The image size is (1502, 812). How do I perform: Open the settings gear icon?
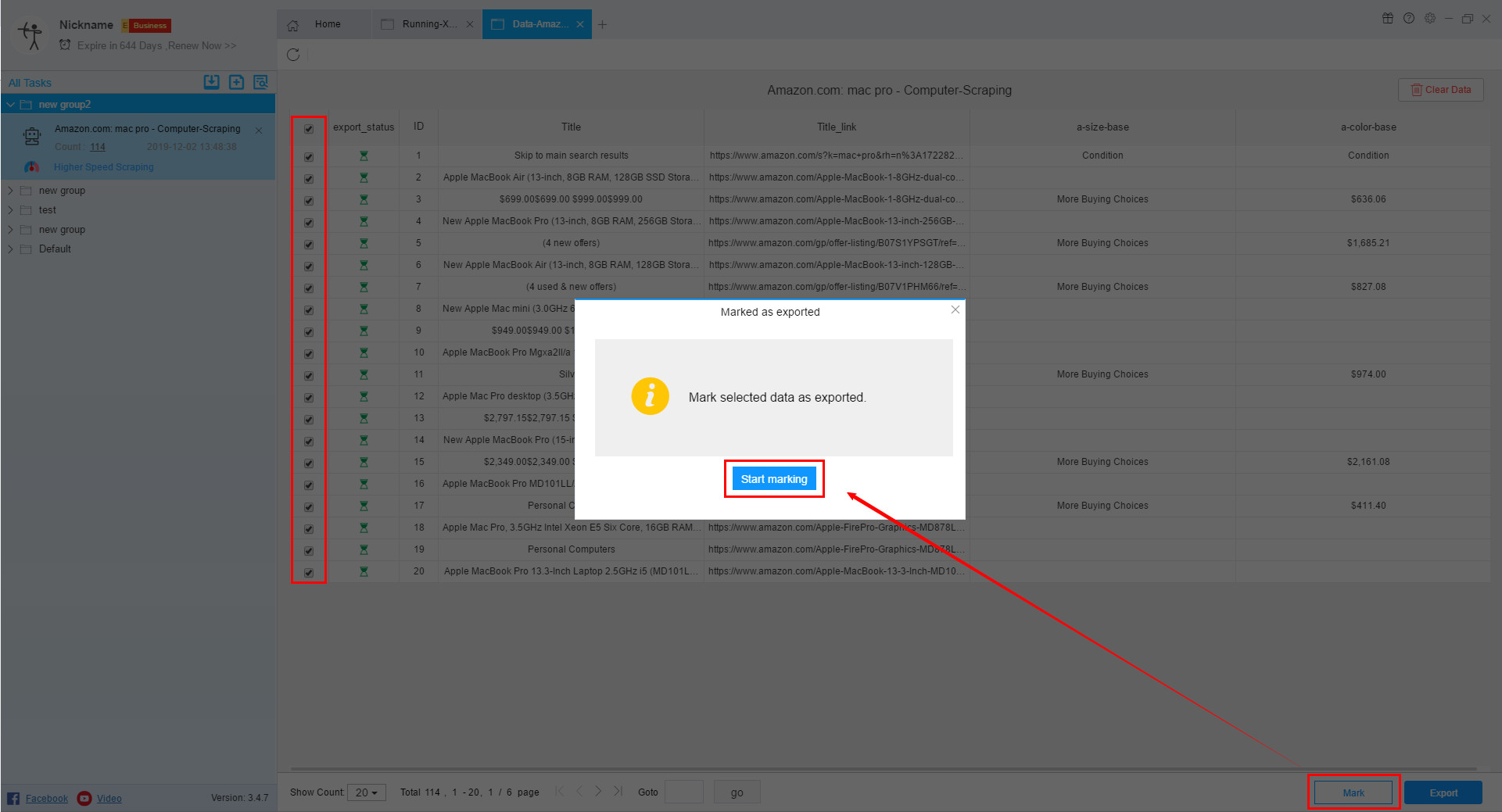tap(1430, 18)
